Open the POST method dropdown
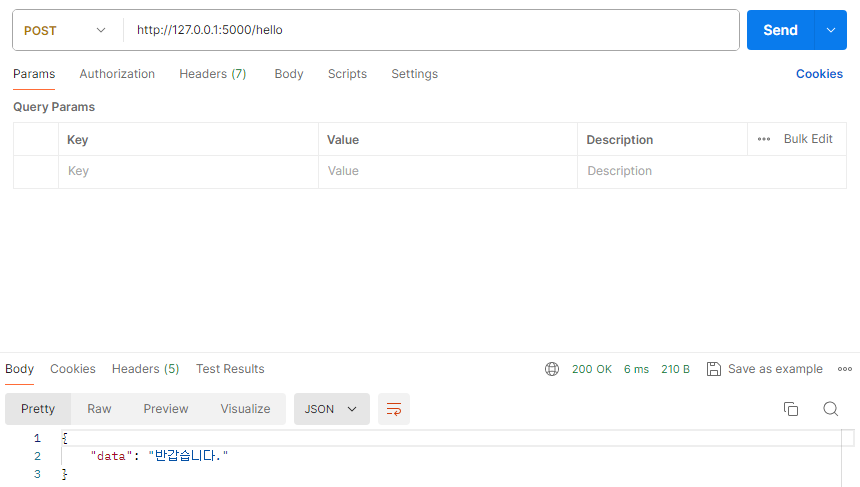The width and height of the screenshot is (860, 487). tap(65, 30)
